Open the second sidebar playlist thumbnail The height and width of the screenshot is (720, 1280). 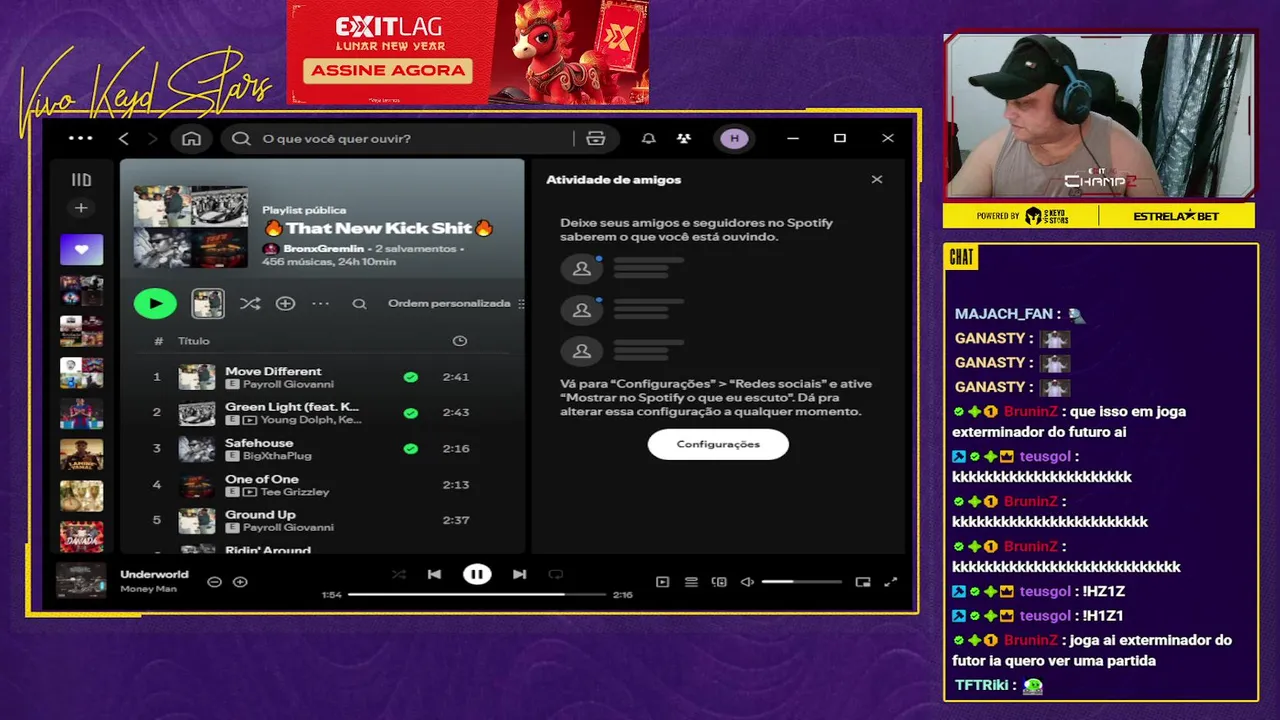tap(81, 290)
